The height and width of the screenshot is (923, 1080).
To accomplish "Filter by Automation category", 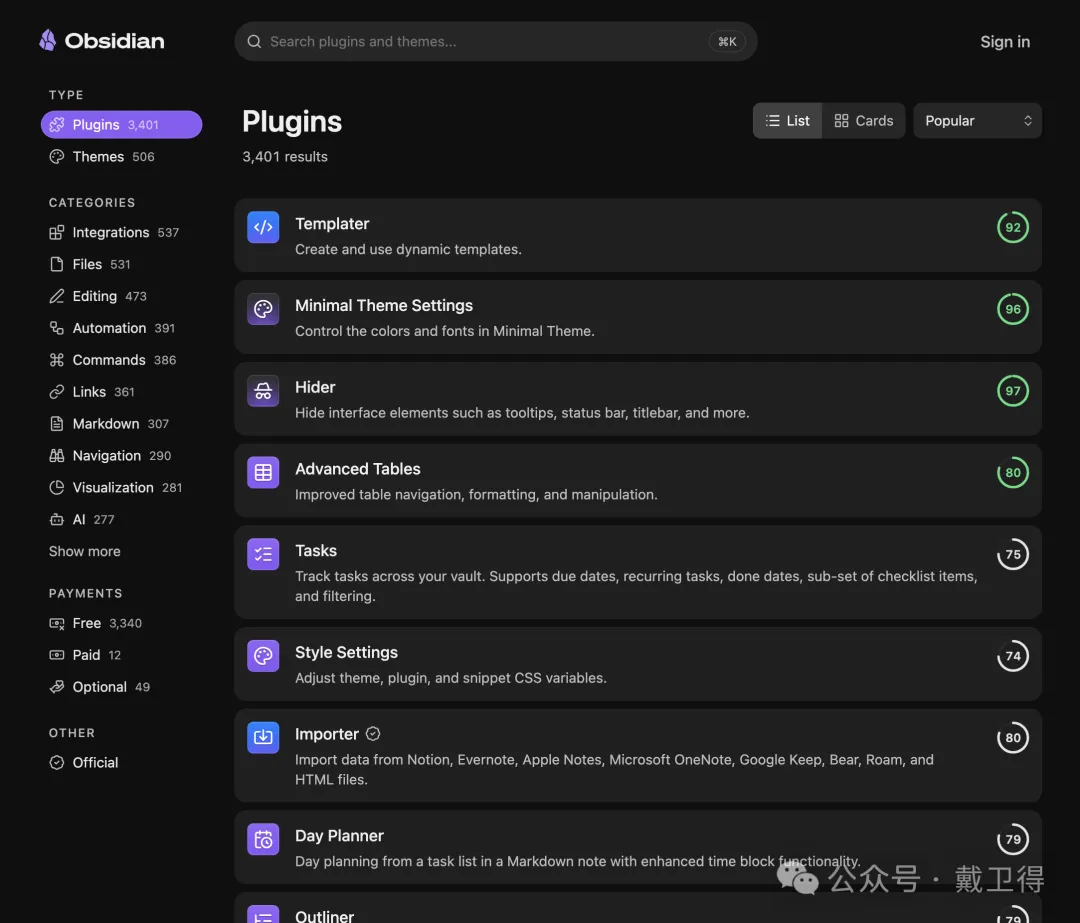I will click(x=112, y=329).
